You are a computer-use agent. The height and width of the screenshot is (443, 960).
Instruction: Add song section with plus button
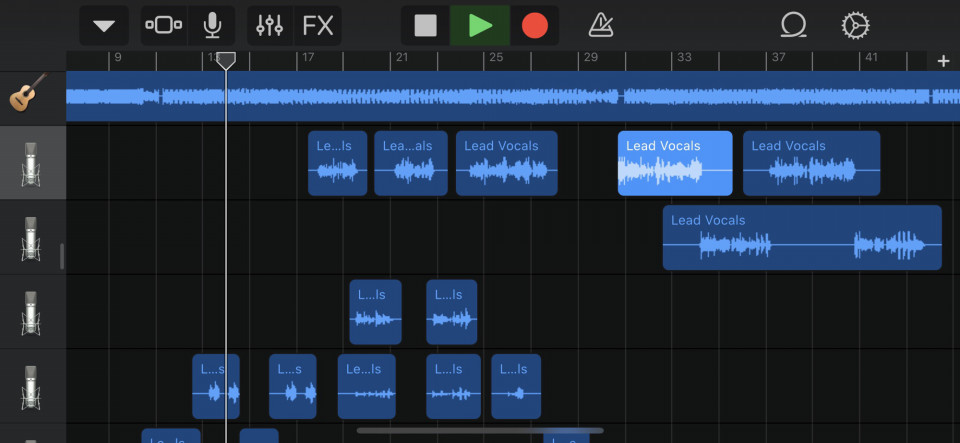(943, 61)
